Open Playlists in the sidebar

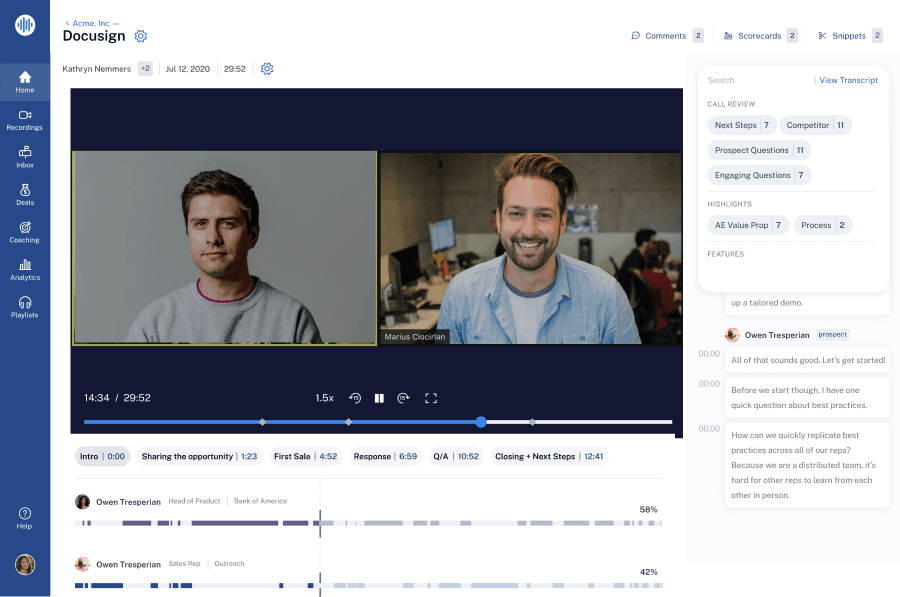click(x=25, y=307)
